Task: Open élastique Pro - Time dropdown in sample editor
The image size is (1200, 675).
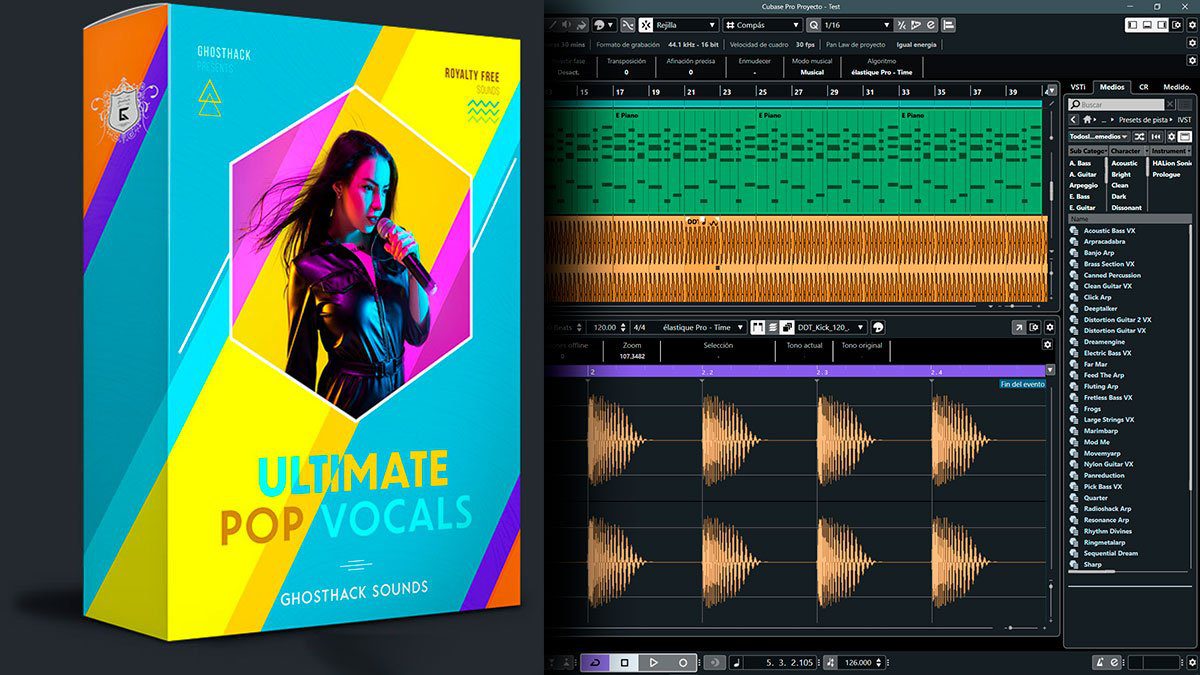Action: pos(703,327)
